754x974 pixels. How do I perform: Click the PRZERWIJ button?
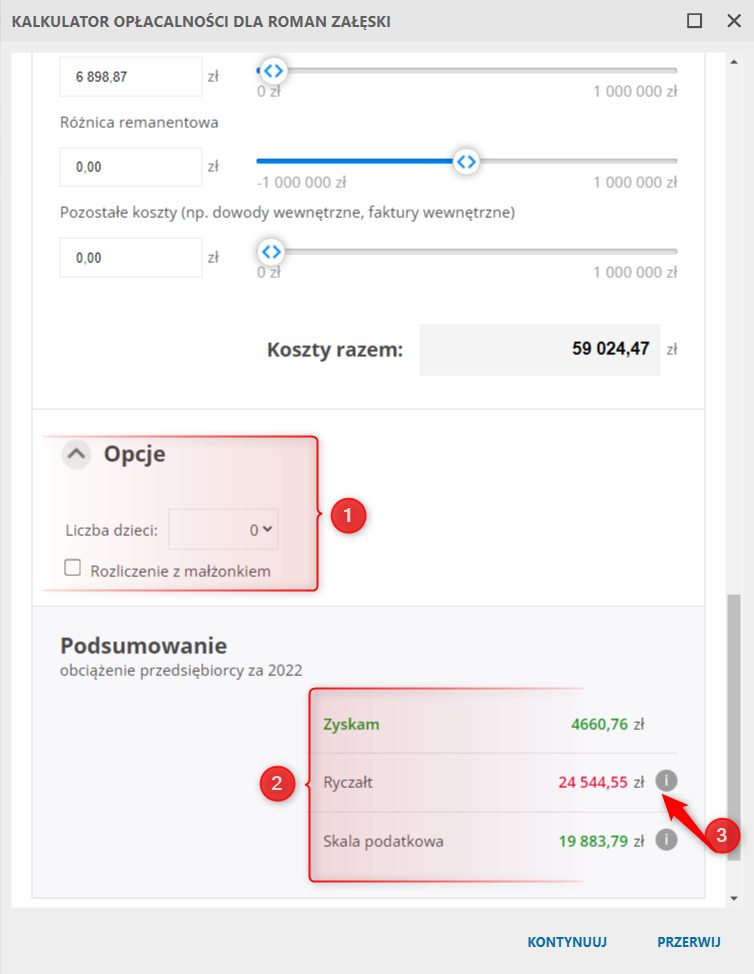pos(688,941)
